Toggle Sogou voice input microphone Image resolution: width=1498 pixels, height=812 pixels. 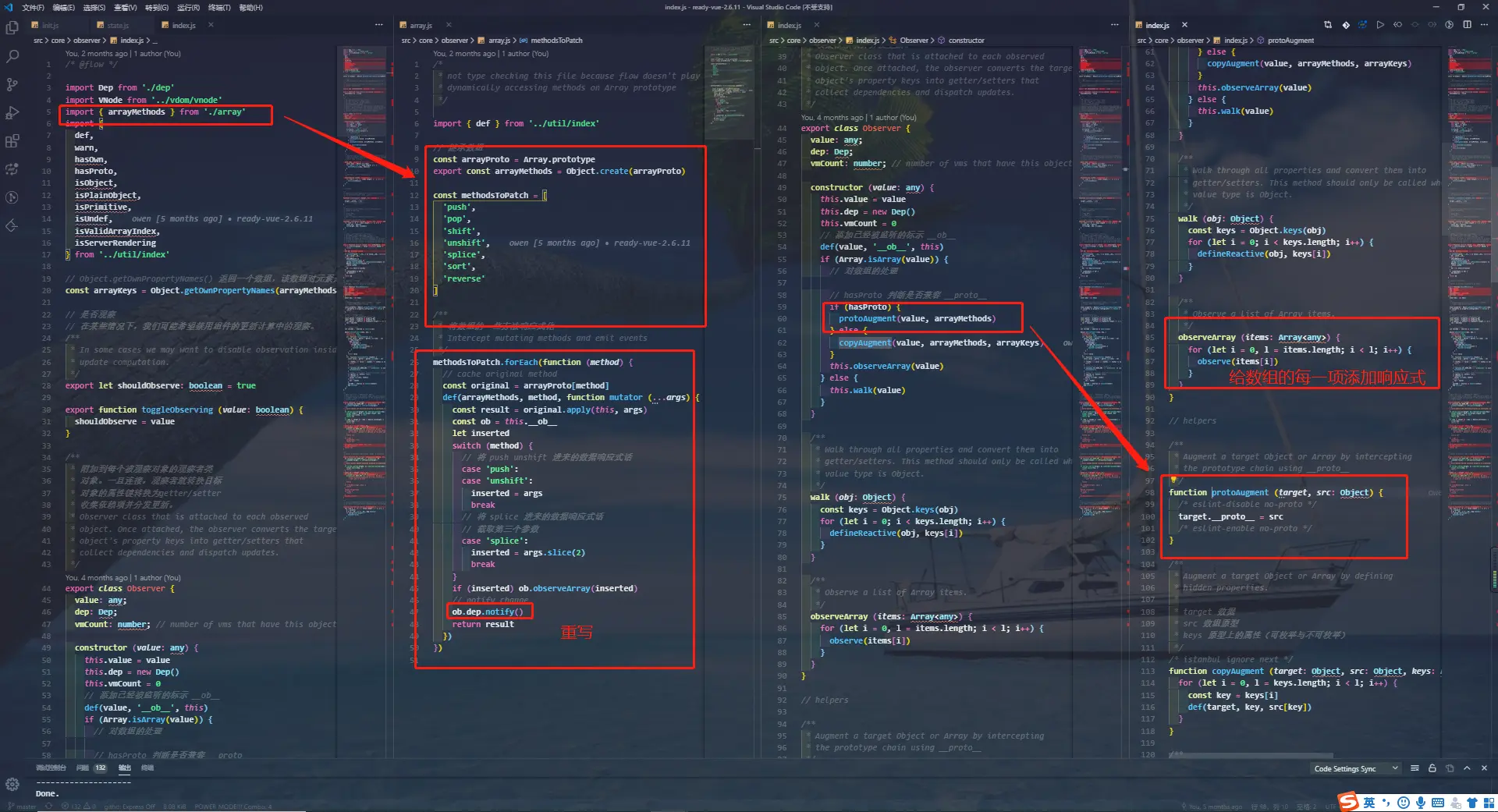click(x=1421, y=803)
